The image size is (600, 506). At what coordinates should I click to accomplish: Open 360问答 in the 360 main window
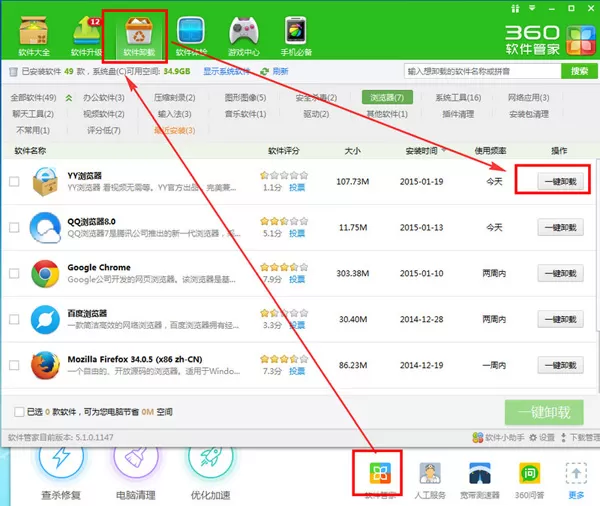[x=529, y=480]
